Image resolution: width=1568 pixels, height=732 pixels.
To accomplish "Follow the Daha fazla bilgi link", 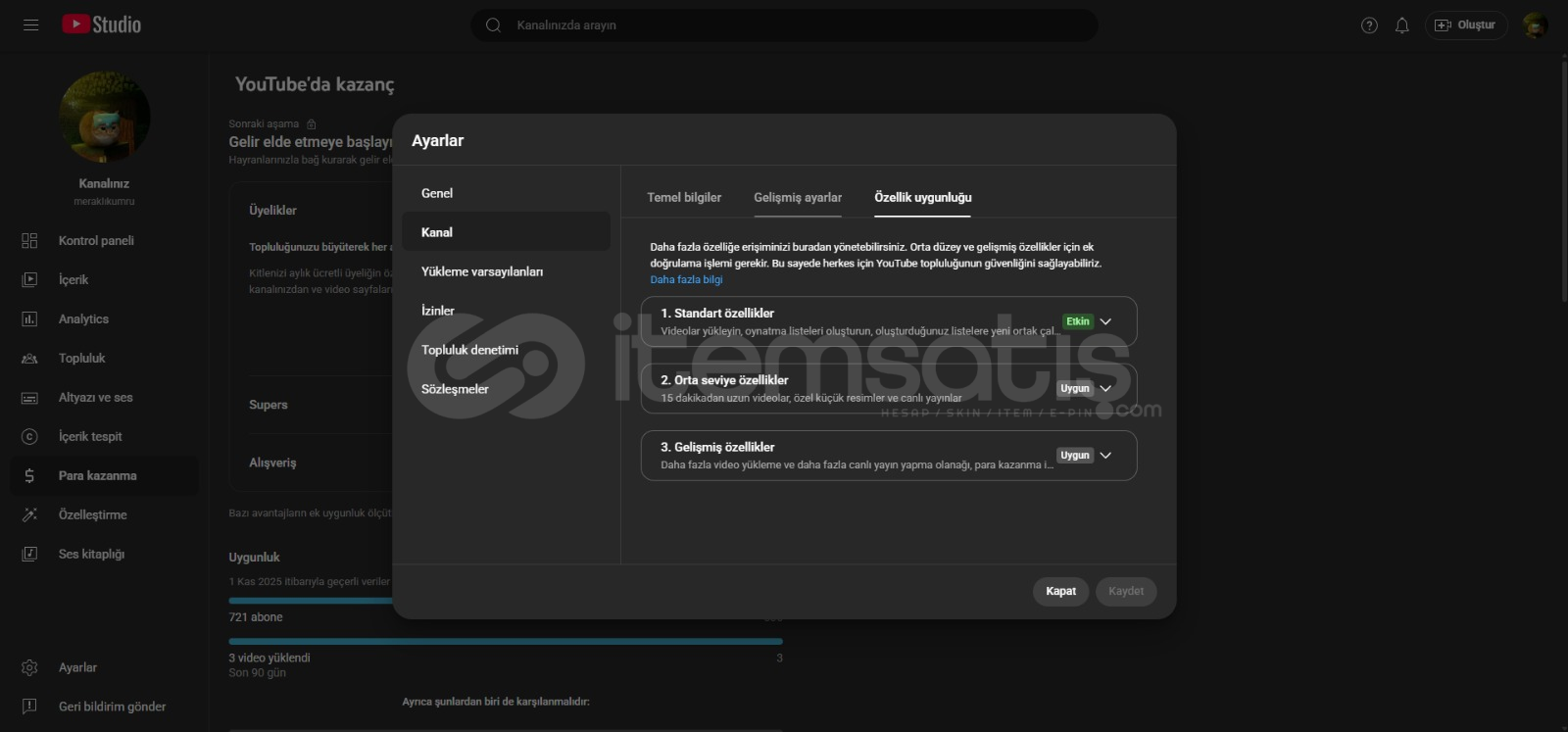I will 686,279.
